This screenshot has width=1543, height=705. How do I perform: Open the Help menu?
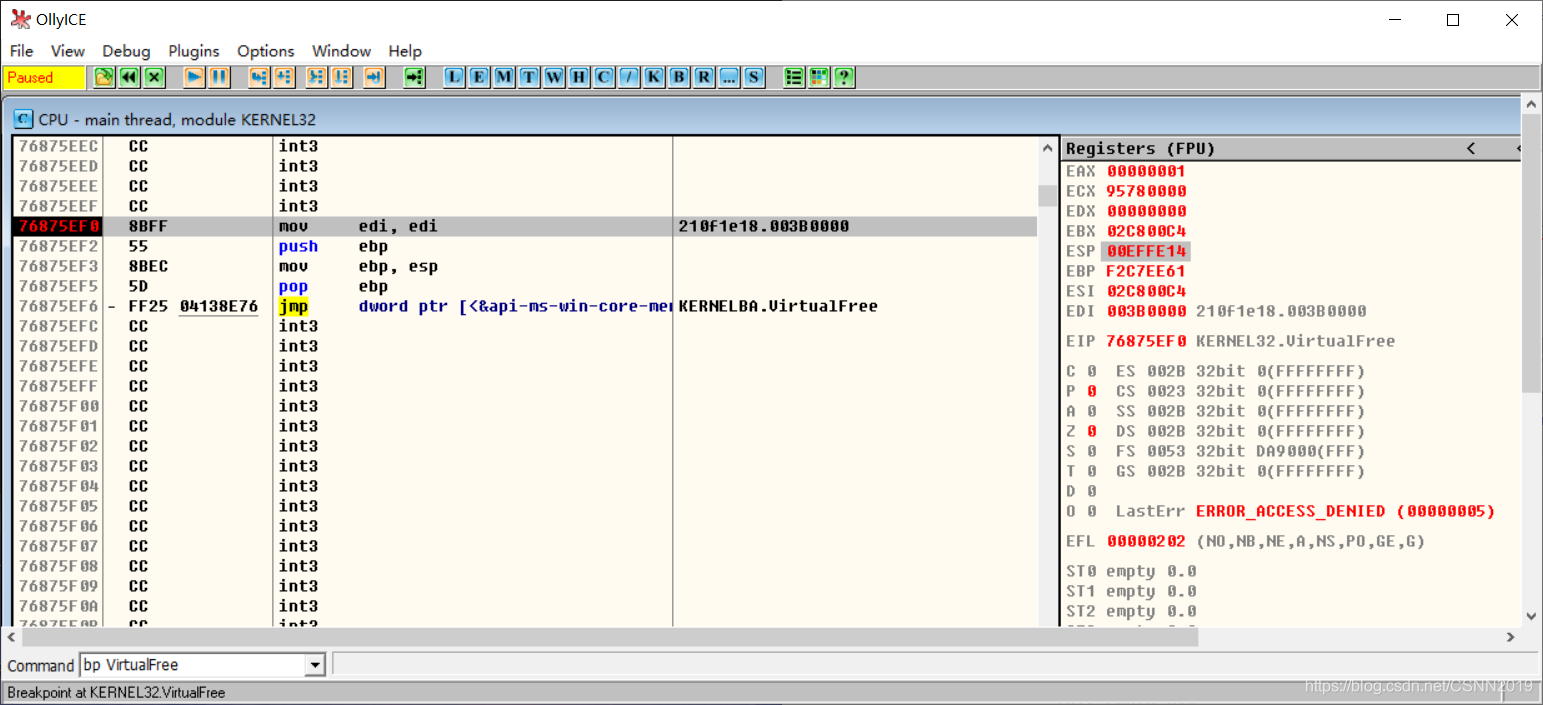click(x=405, y=51)
